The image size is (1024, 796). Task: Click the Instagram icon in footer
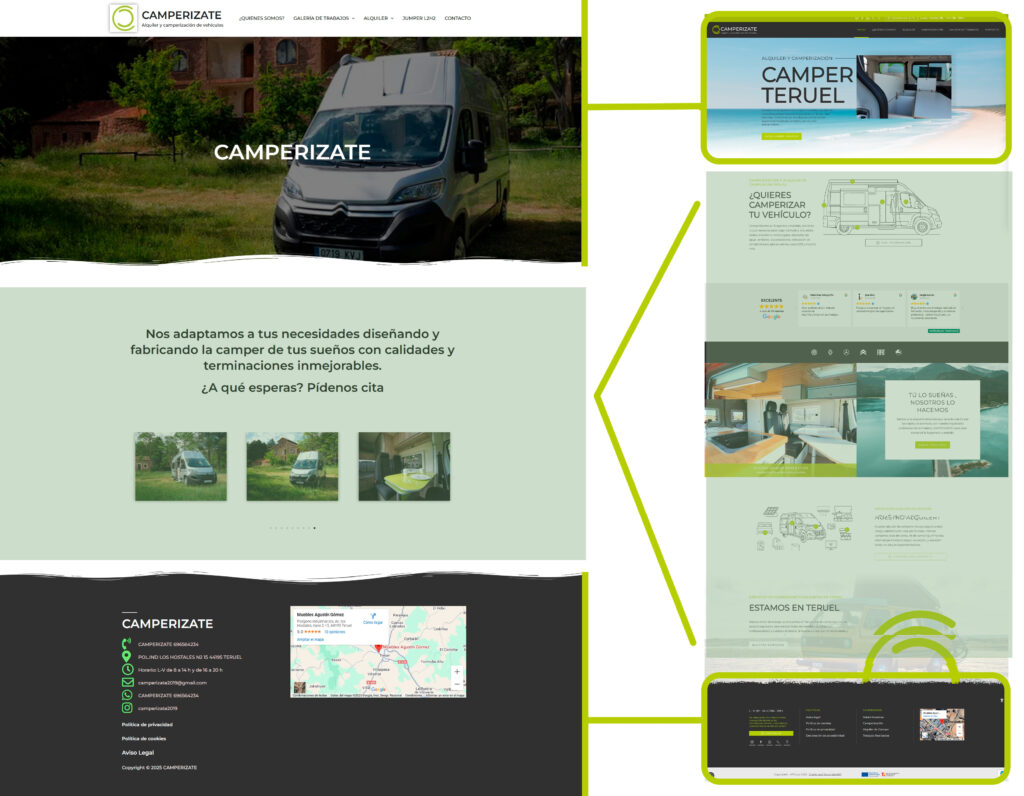(127, 708)
